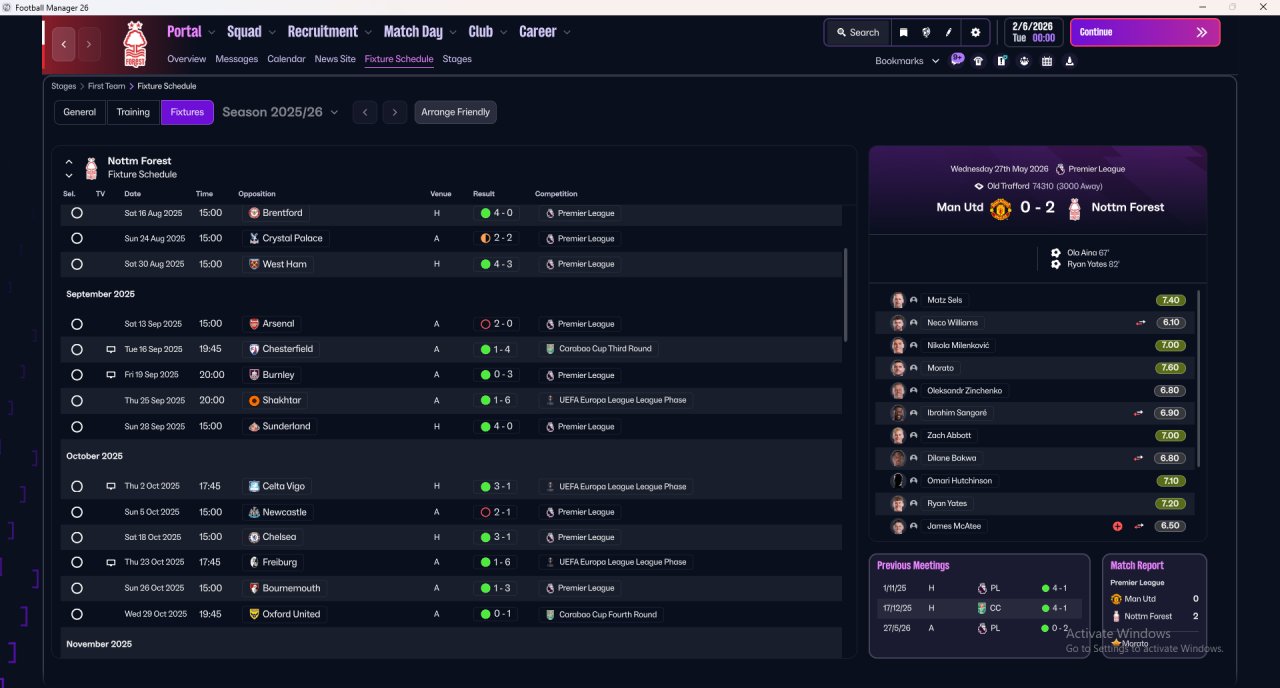Click the group of people icon in bookmarks bar
1280x688 pixels.
click(x=1024, y=61)
